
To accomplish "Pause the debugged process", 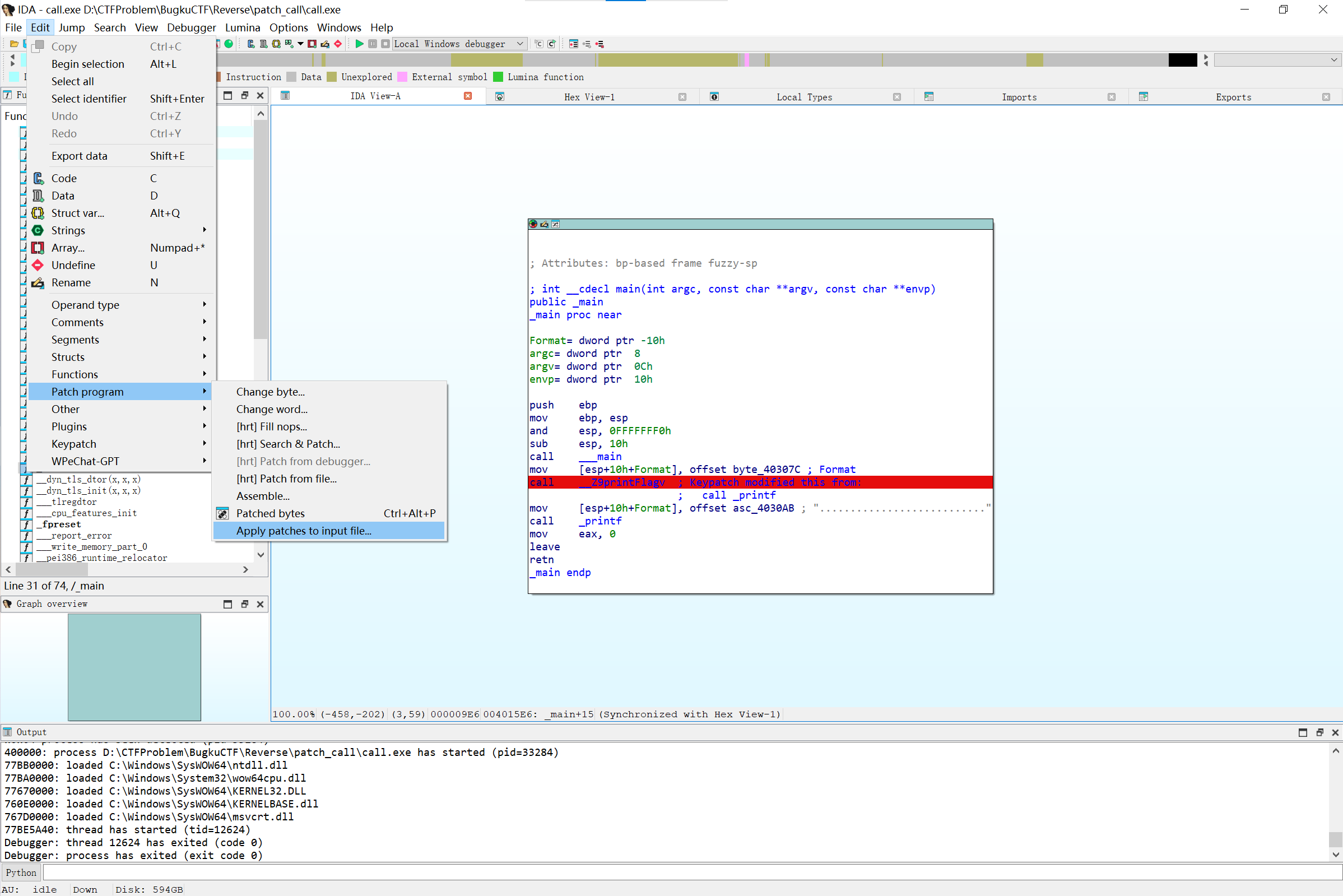I will pos(373,44).
